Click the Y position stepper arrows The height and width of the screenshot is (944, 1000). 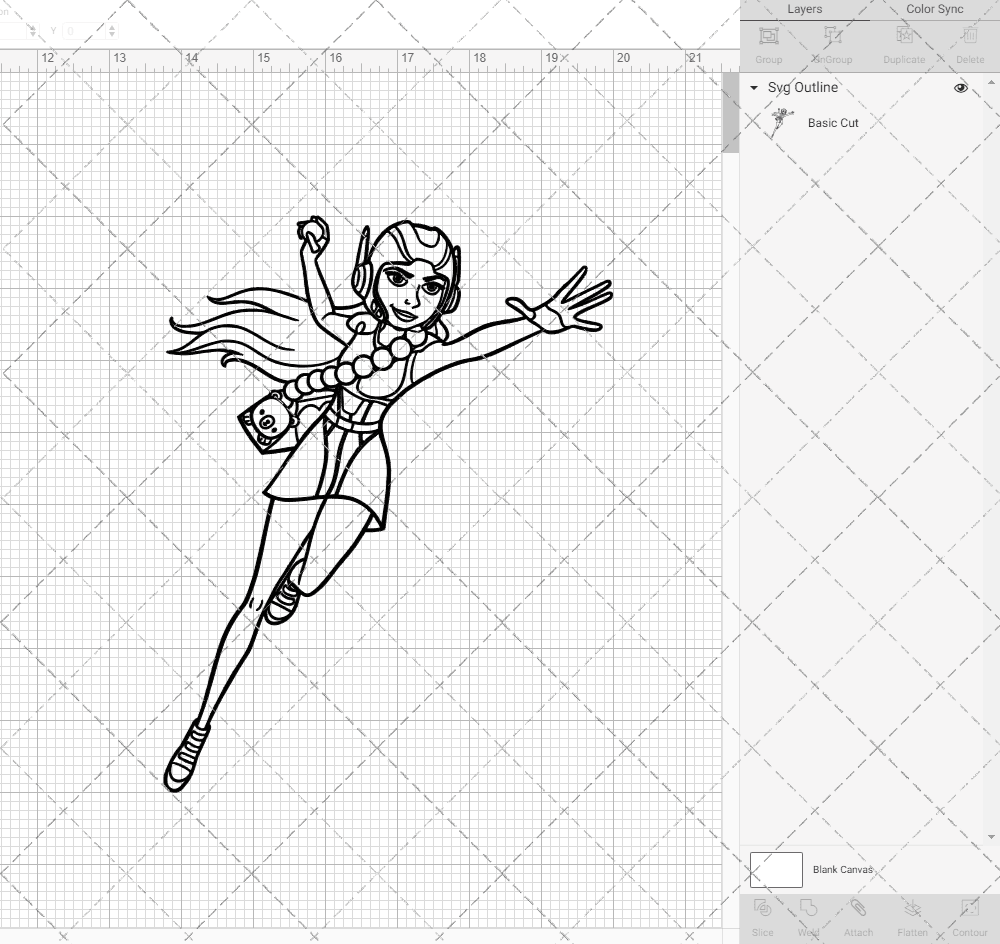coord(112,31)
